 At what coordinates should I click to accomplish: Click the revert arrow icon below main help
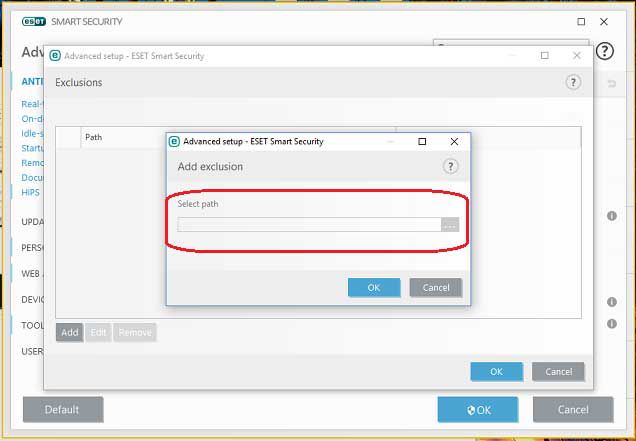pos(612,83)
